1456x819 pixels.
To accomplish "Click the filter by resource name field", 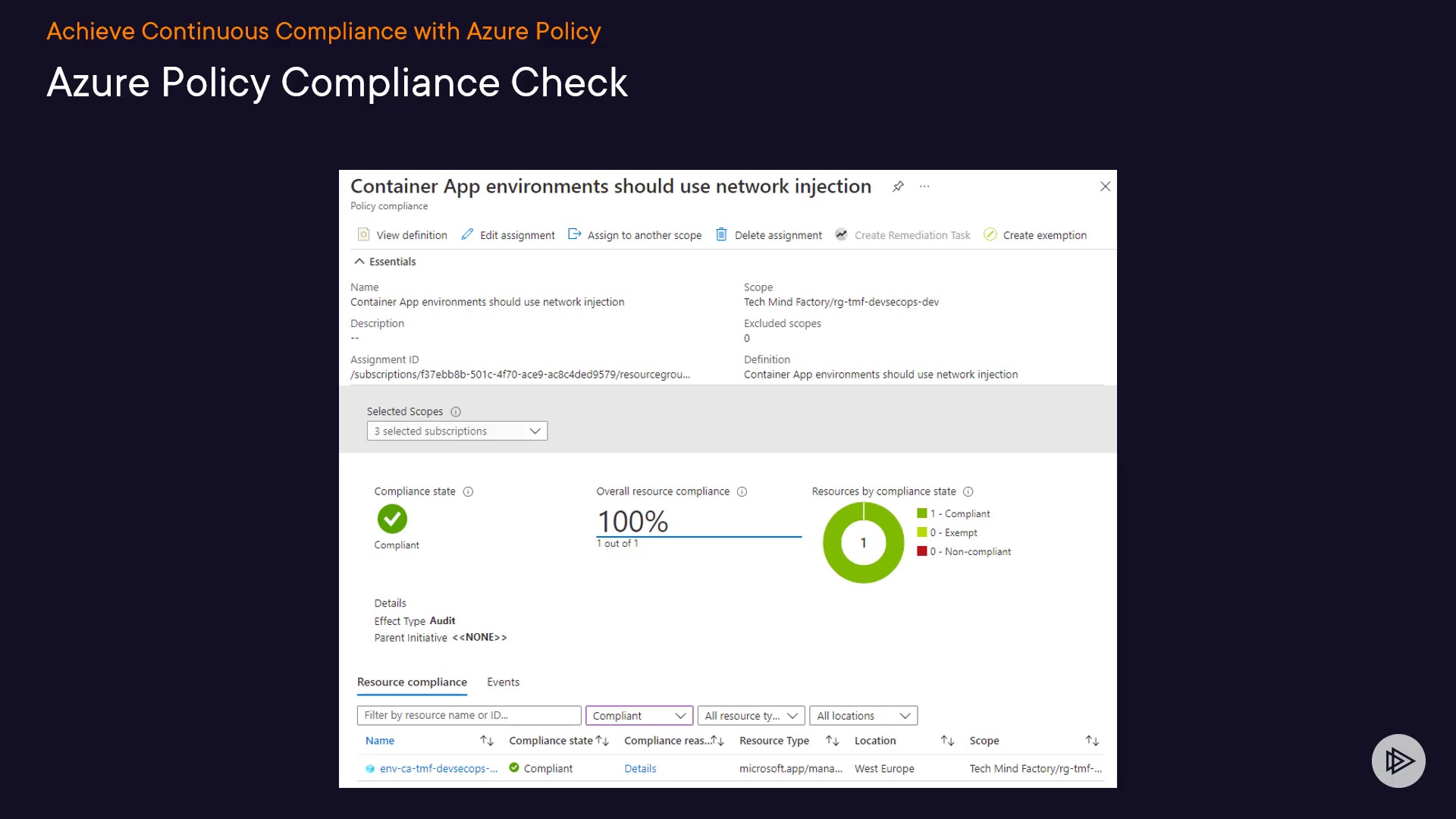I will pos(469,715).
